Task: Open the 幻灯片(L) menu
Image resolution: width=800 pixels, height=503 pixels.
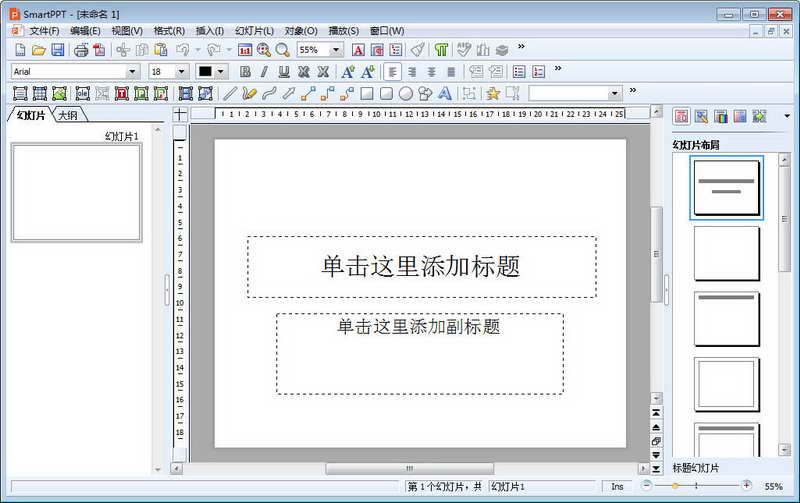Action: (254, 31)
